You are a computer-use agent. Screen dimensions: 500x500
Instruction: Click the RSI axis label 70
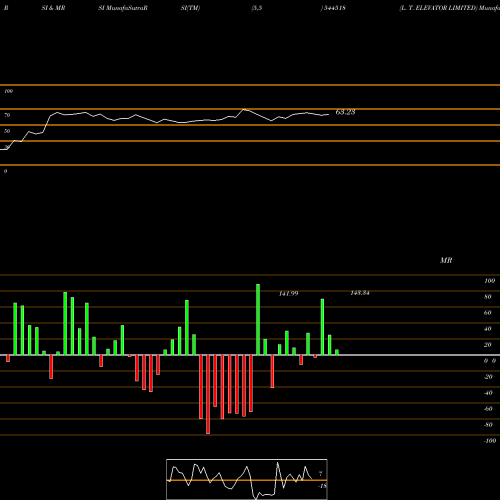(x=7, y=115)
